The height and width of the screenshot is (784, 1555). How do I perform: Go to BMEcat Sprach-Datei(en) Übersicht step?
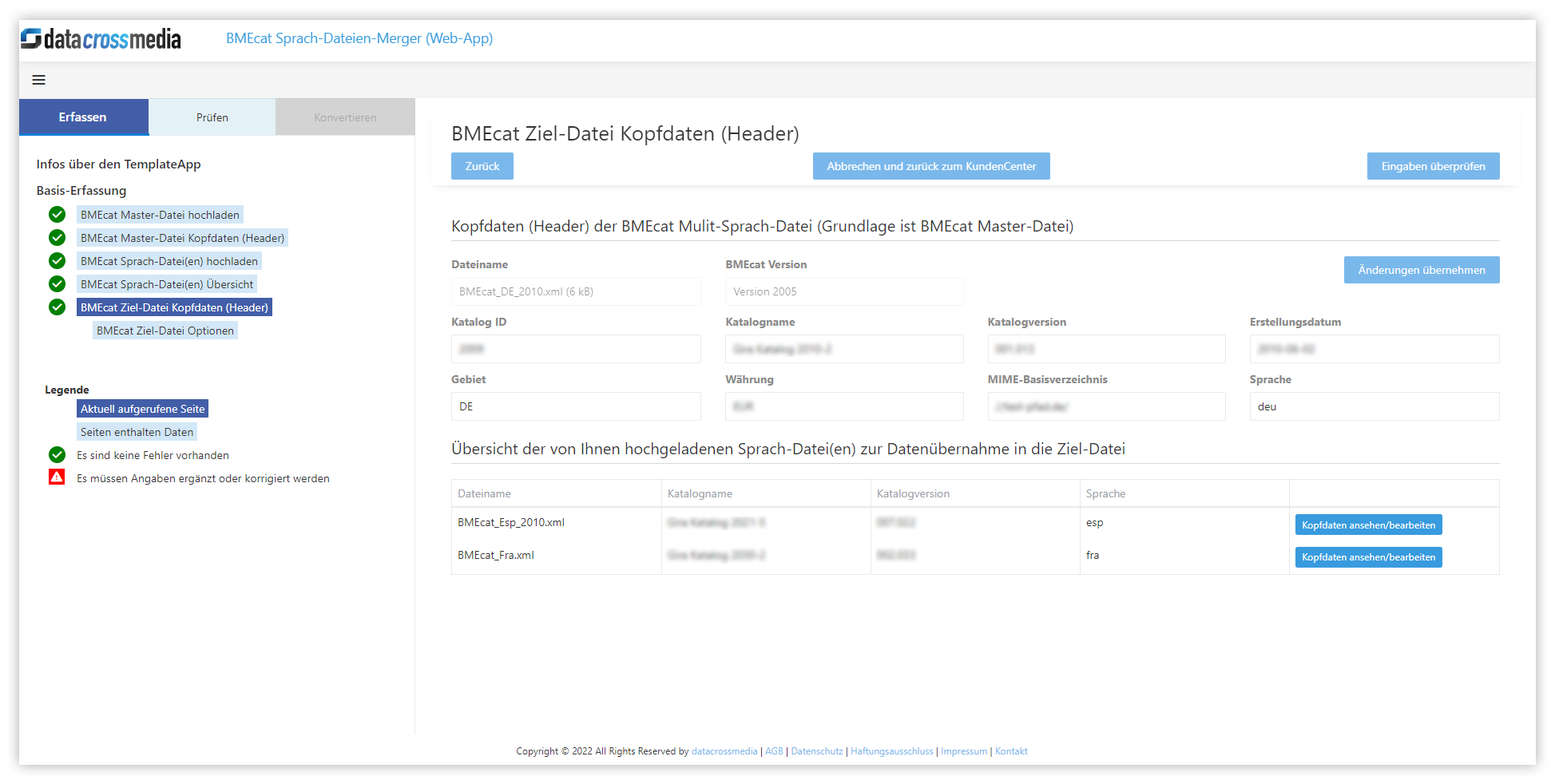(167, 284)
